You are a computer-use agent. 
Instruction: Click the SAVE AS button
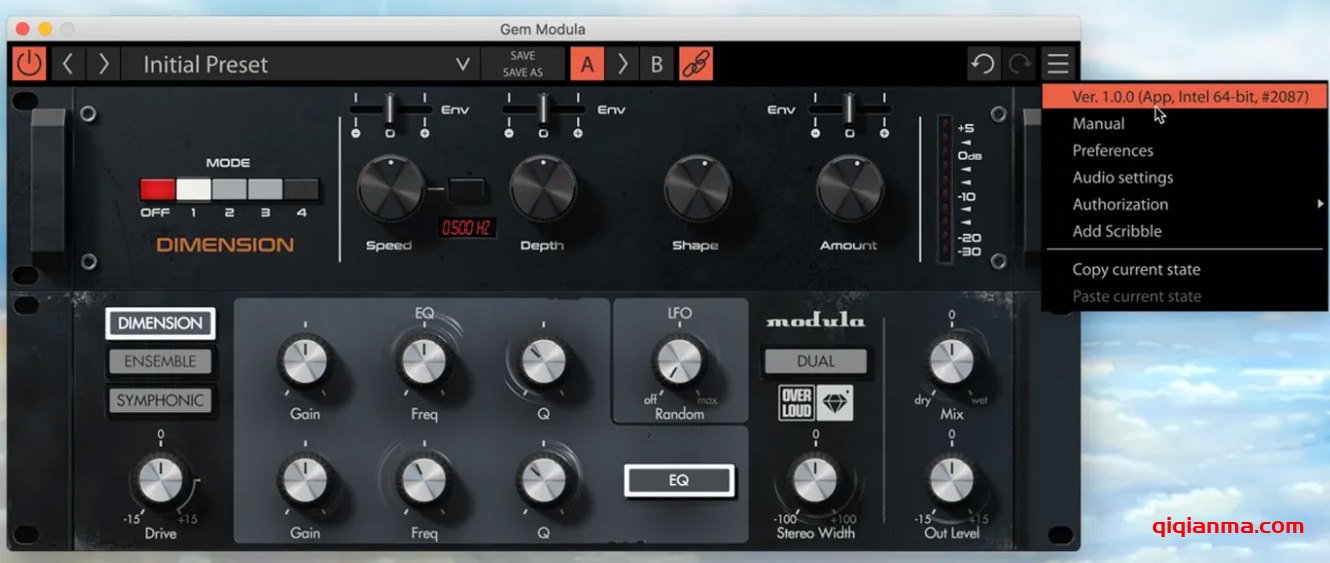click(522, 73)
